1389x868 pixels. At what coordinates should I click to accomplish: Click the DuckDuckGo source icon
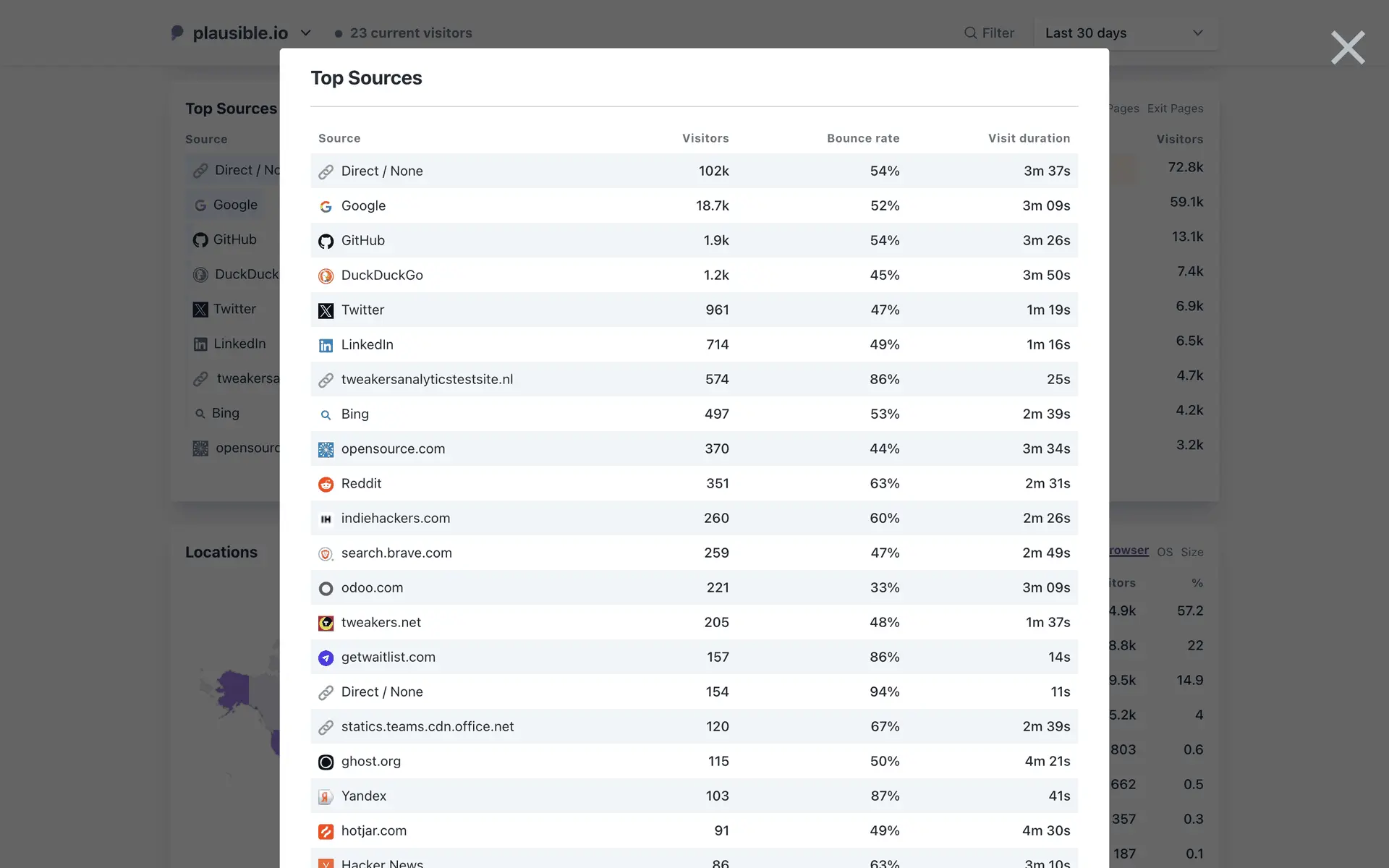point(326,276)
